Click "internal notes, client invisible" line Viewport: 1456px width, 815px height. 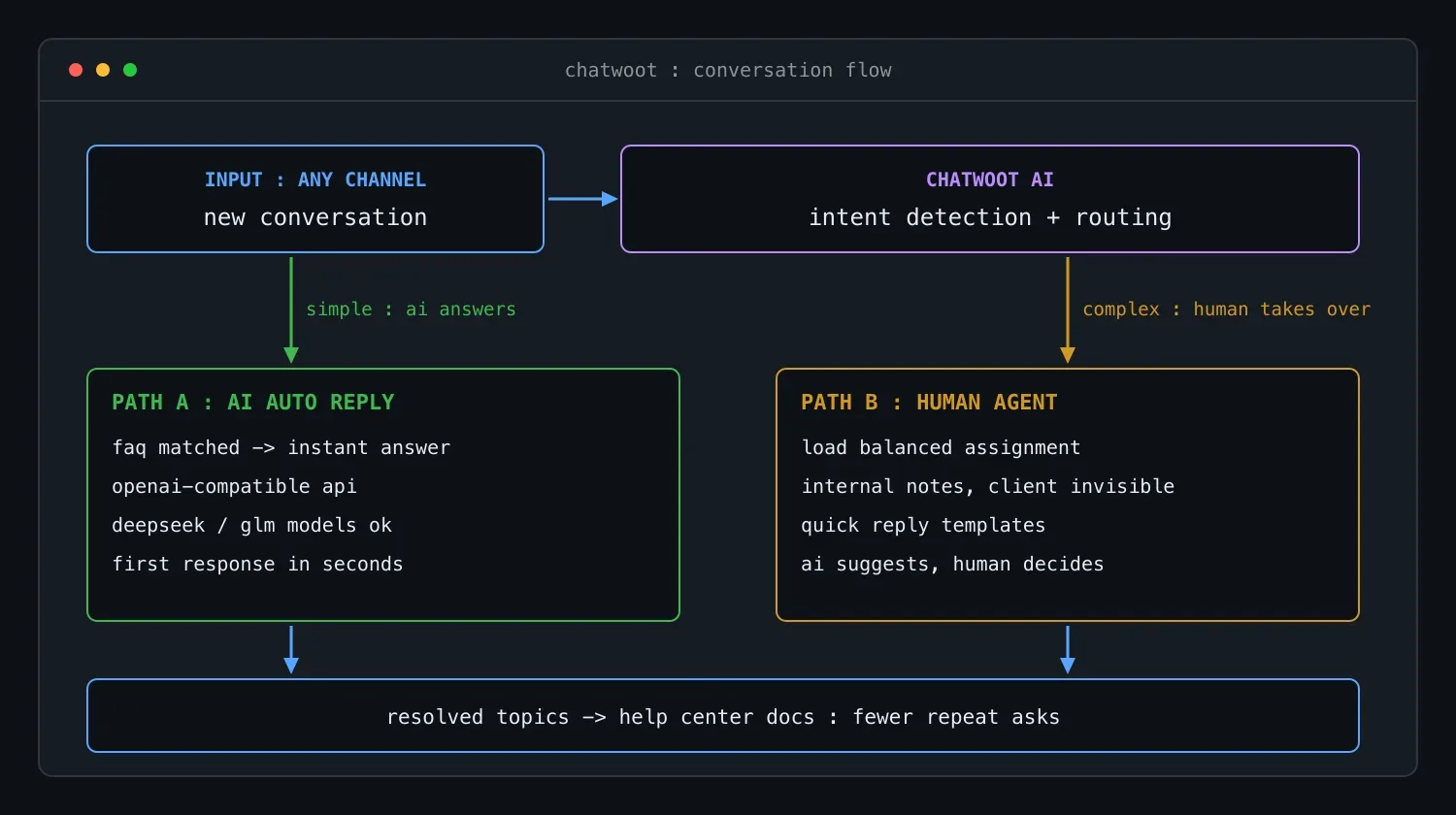point(988,486)
